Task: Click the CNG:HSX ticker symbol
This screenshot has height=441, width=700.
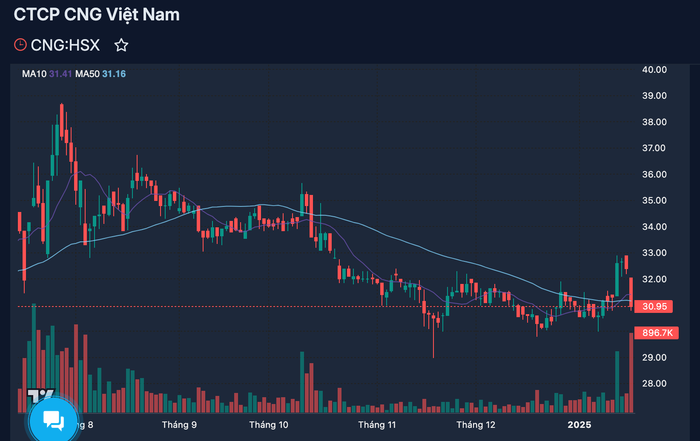Action: click(65, 45)
